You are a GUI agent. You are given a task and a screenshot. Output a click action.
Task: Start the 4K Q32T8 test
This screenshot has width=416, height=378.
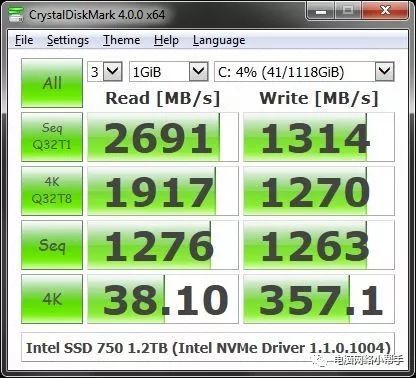[52, 191]
